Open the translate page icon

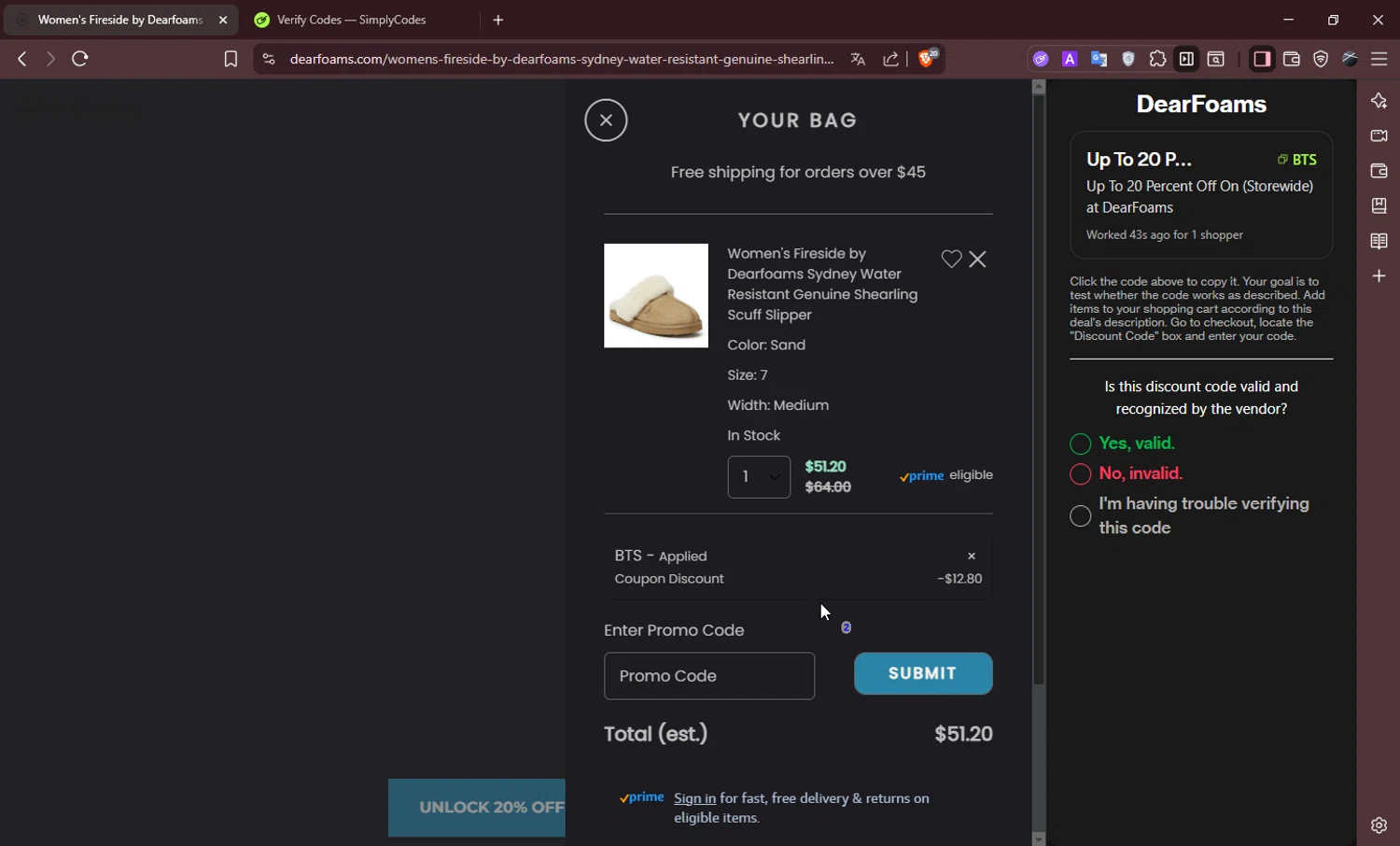tap(858, 59)
